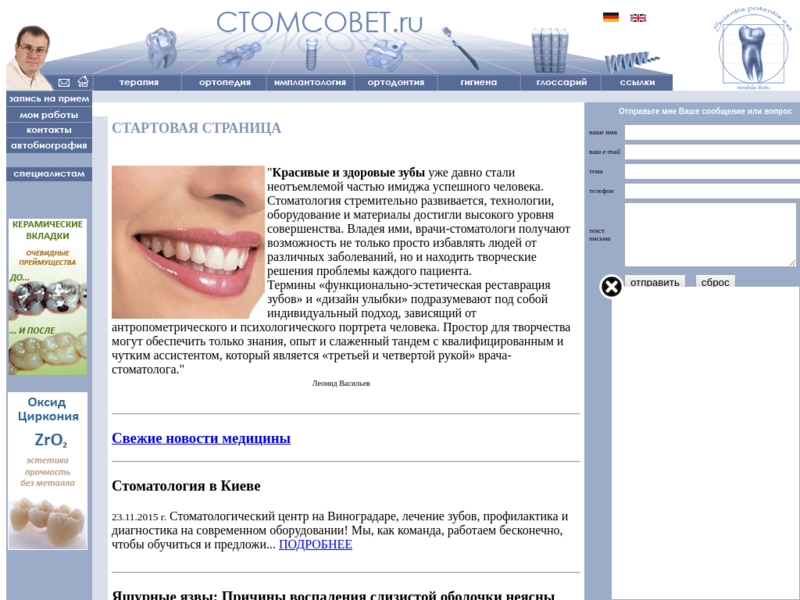Click the СТОМСОВЕТ.ru site logo
Image resolution: width=800 pixels, height=600 pixels.
(x=320, y=22)
